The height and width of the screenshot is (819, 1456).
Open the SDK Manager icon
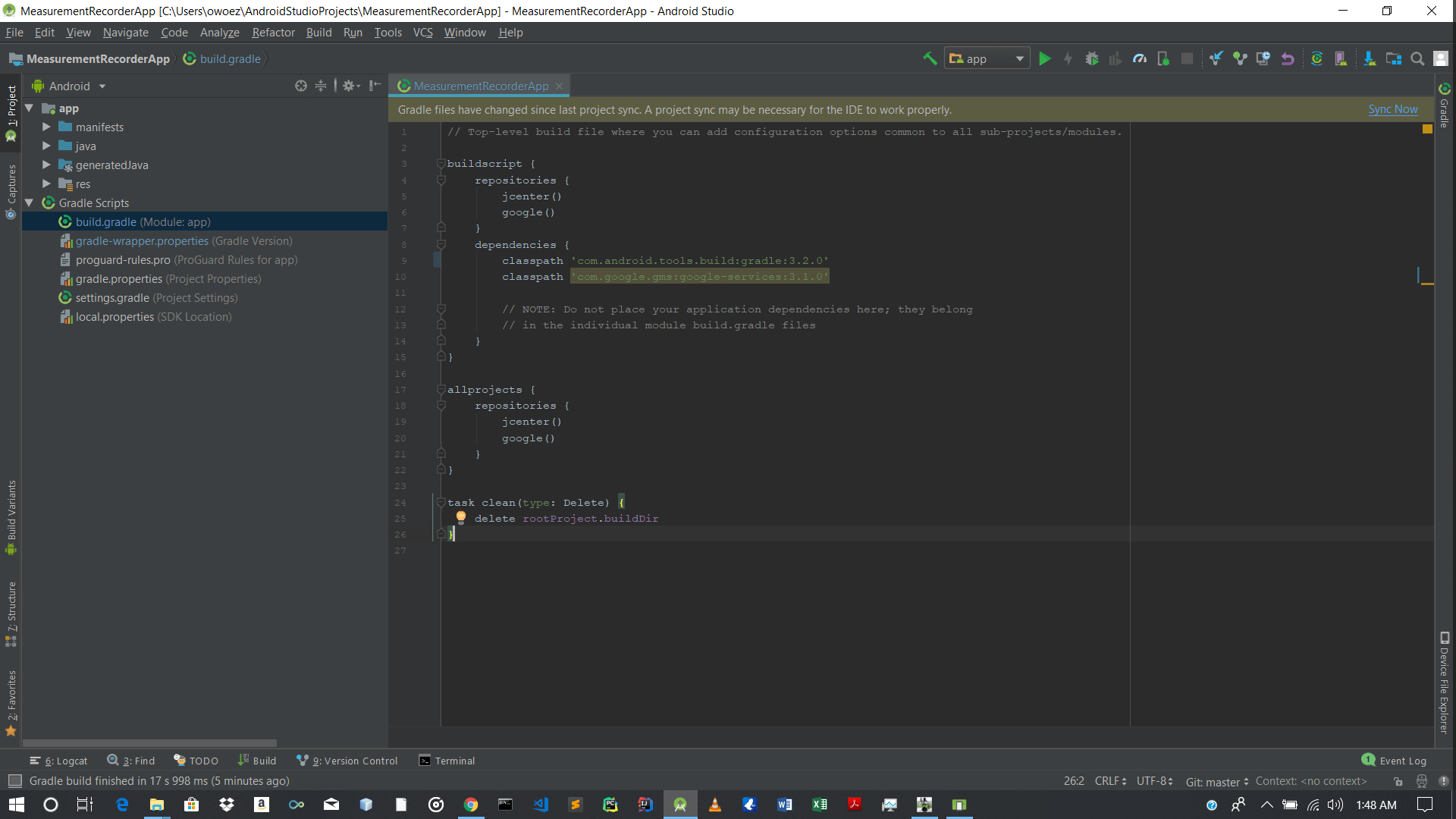(x=1370, y=58)
